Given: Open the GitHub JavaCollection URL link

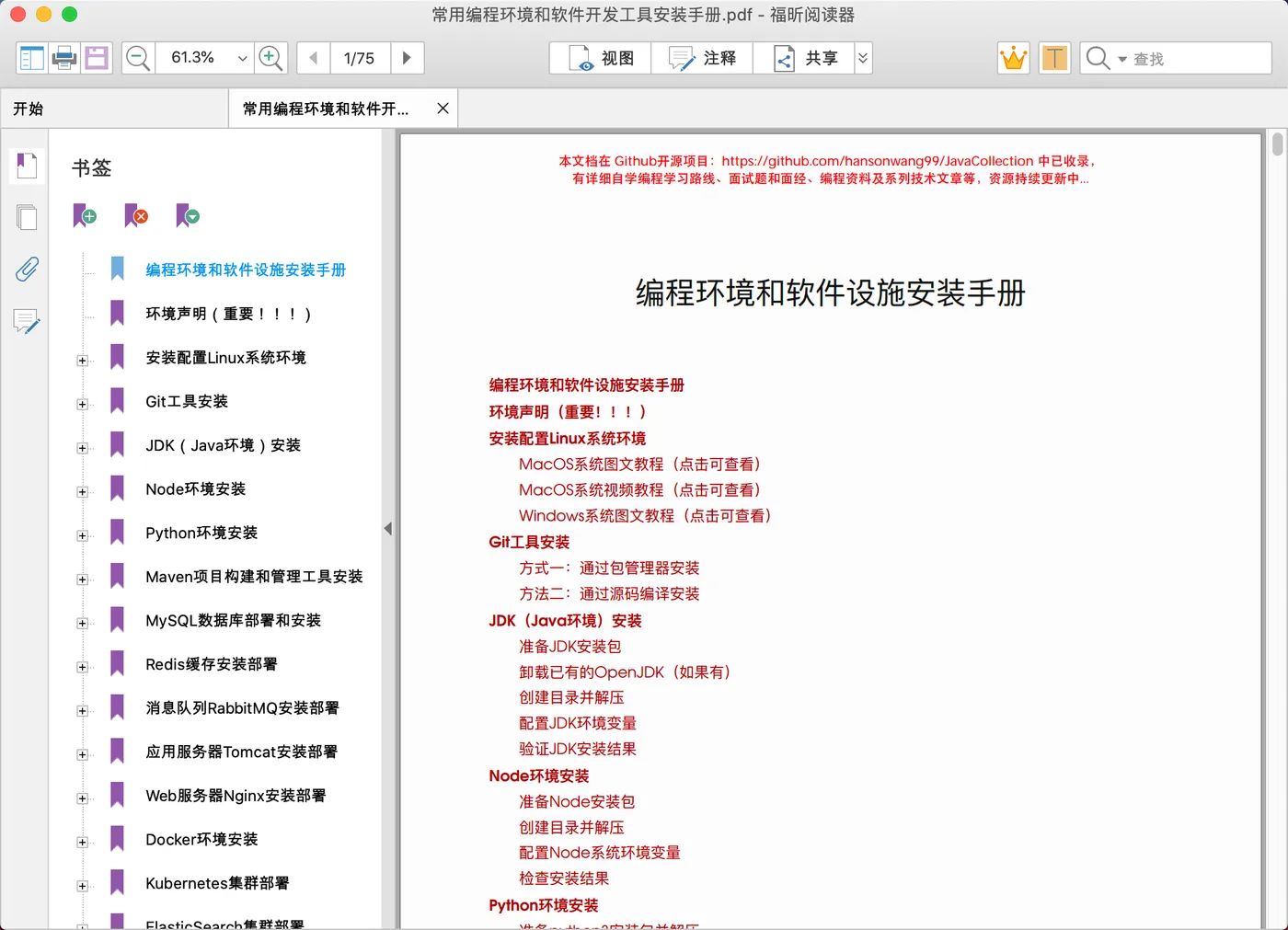Looking at the screenshot, I should (x=878, y=161).
